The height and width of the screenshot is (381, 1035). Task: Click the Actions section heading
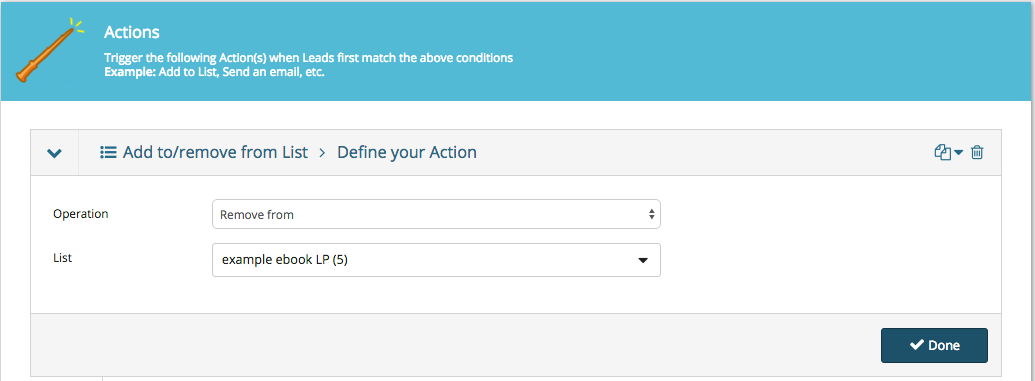[x=132, y=32]
